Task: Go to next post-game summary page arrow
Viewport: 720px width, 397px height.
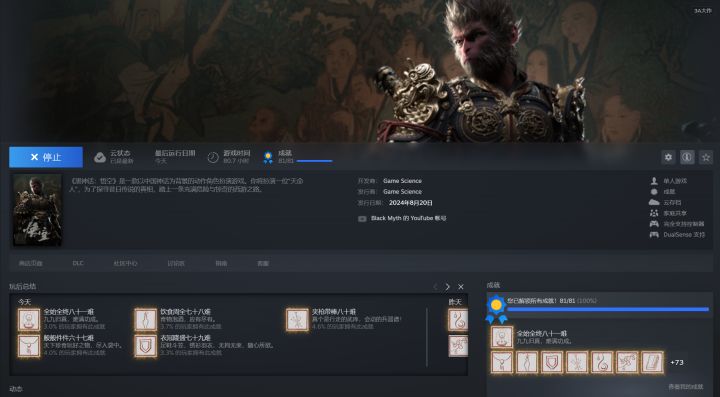Action: (x=448, y=287)
